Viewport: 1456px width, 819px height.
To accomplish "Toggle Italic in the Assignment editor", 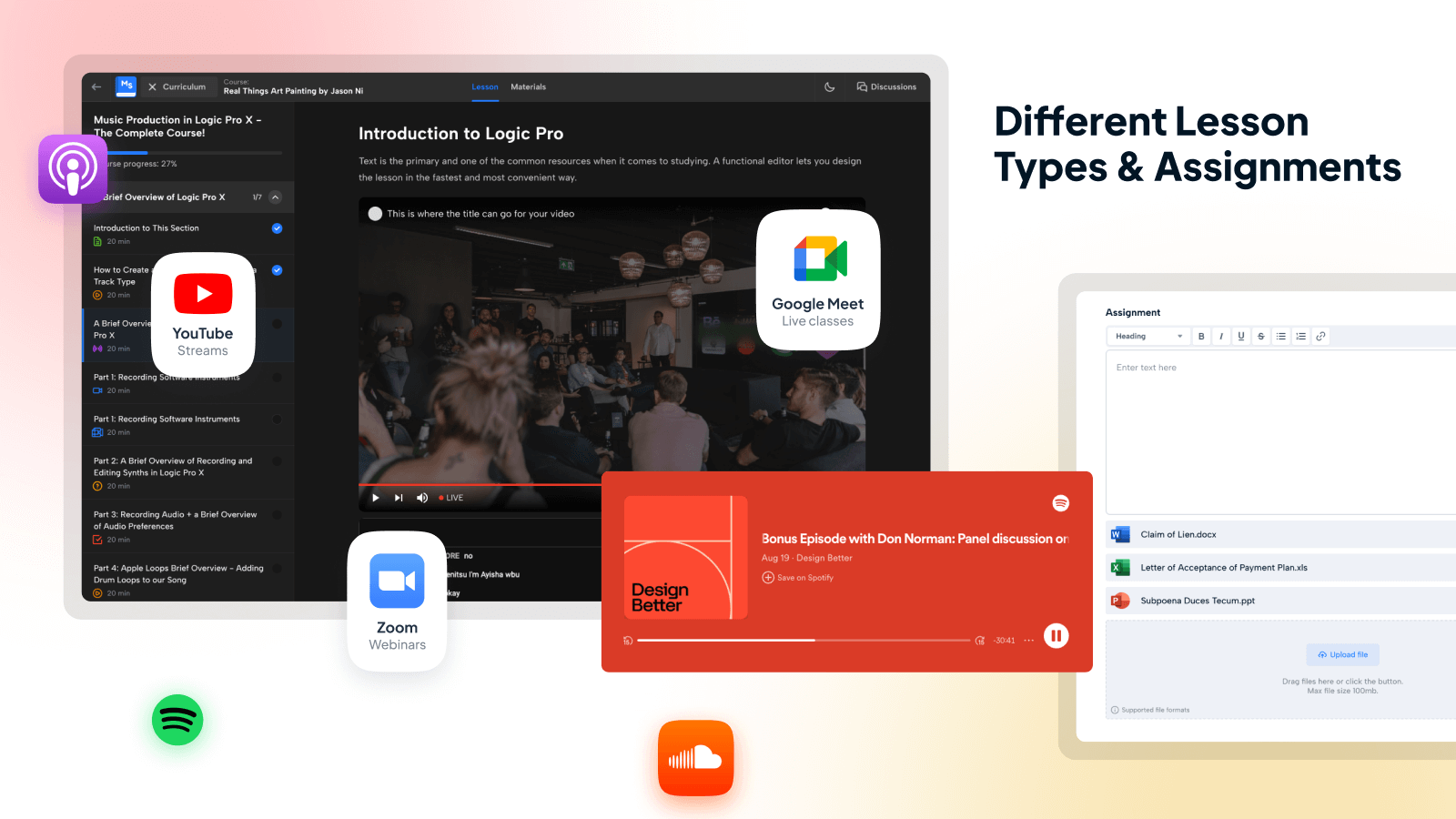I will (1221, 337).
